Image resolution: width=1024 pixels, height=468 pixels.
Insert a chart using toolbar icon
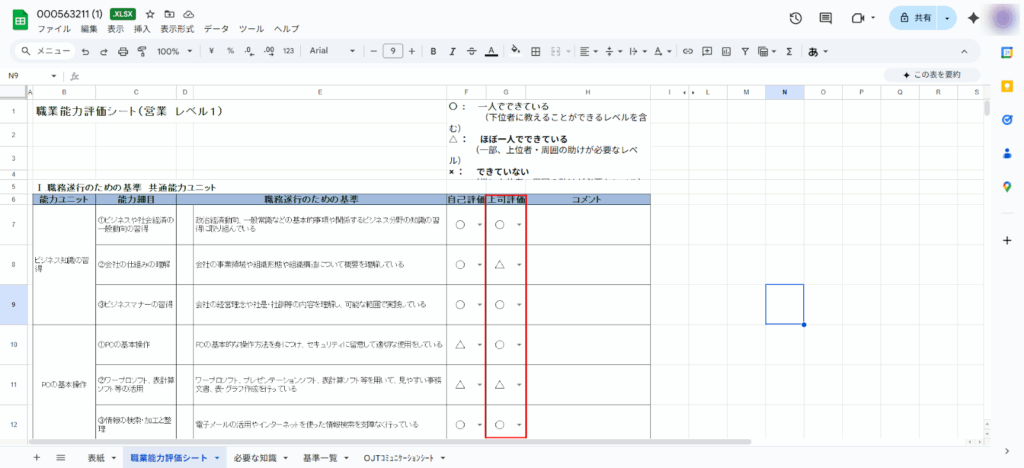click(725, 51)
